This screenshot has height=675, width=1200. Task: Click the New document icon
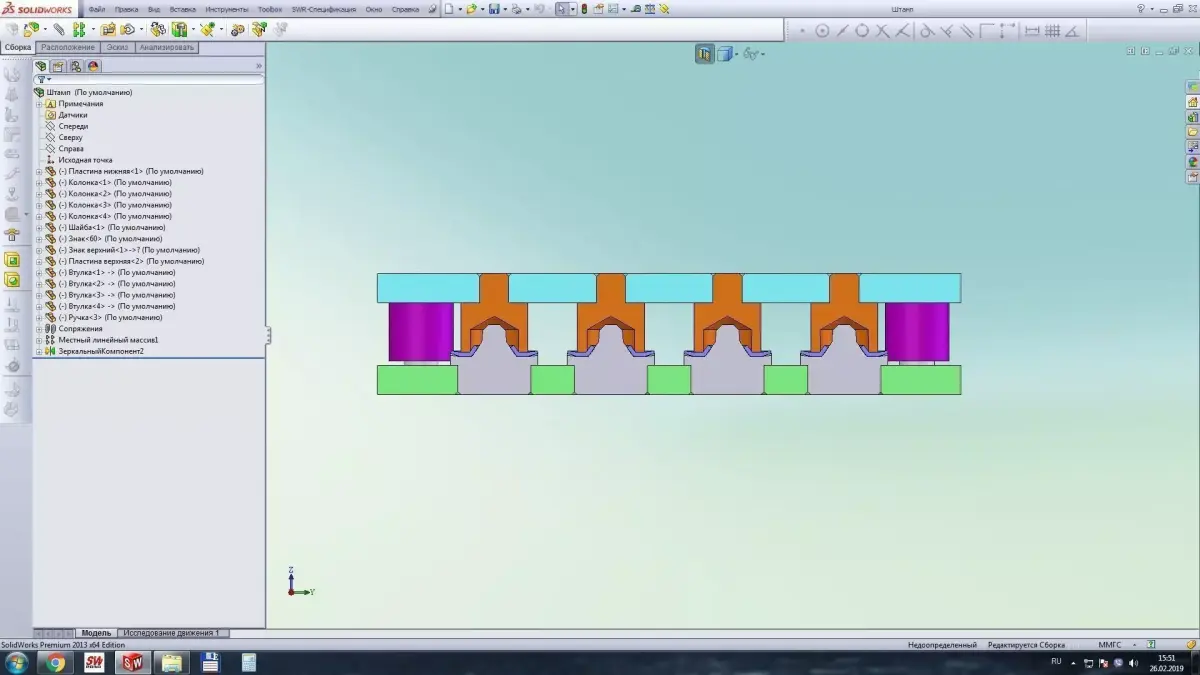449,9
